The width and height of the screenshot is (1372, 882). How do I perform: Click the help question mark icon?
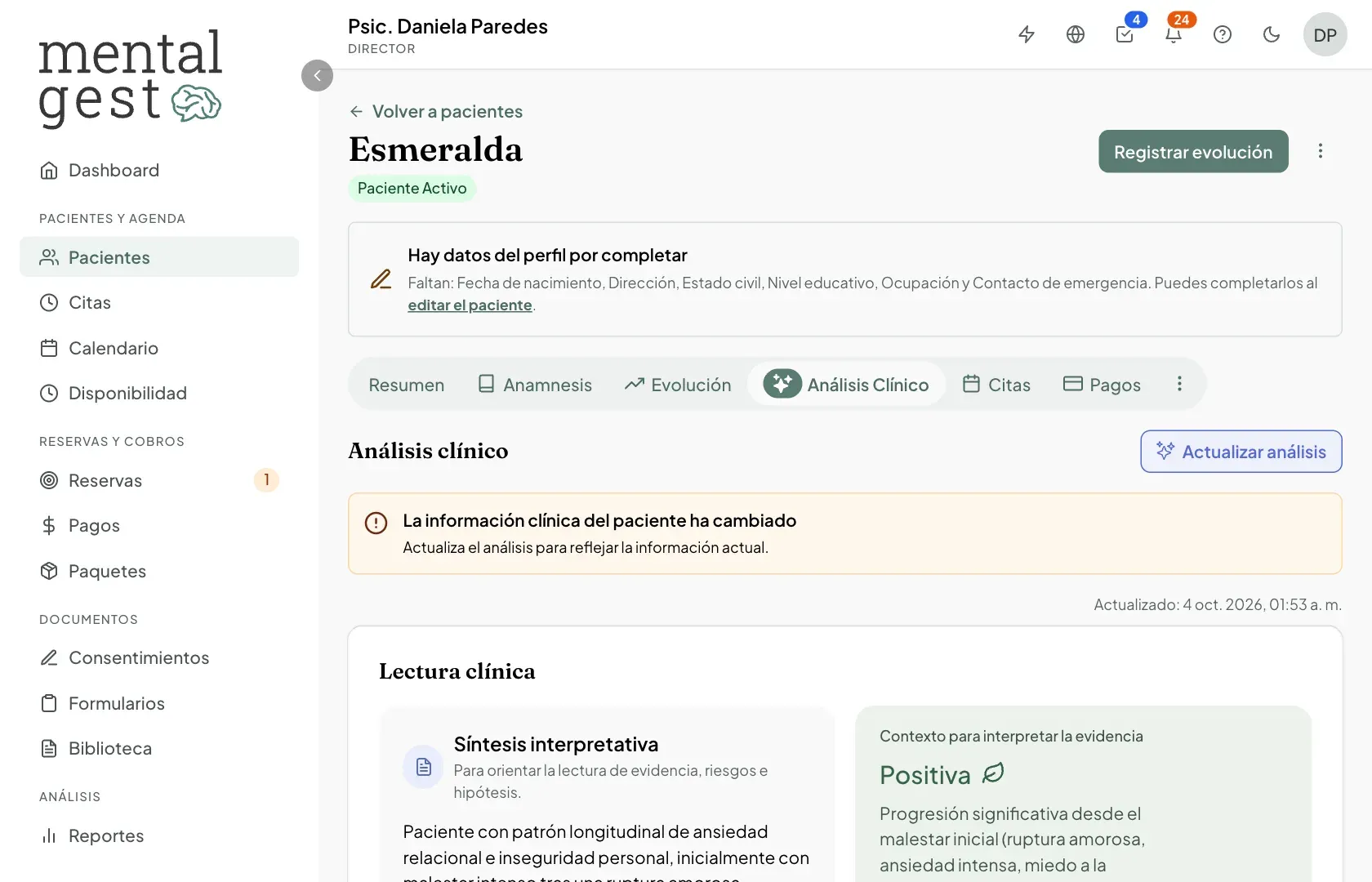click(x=1223, y=34)
